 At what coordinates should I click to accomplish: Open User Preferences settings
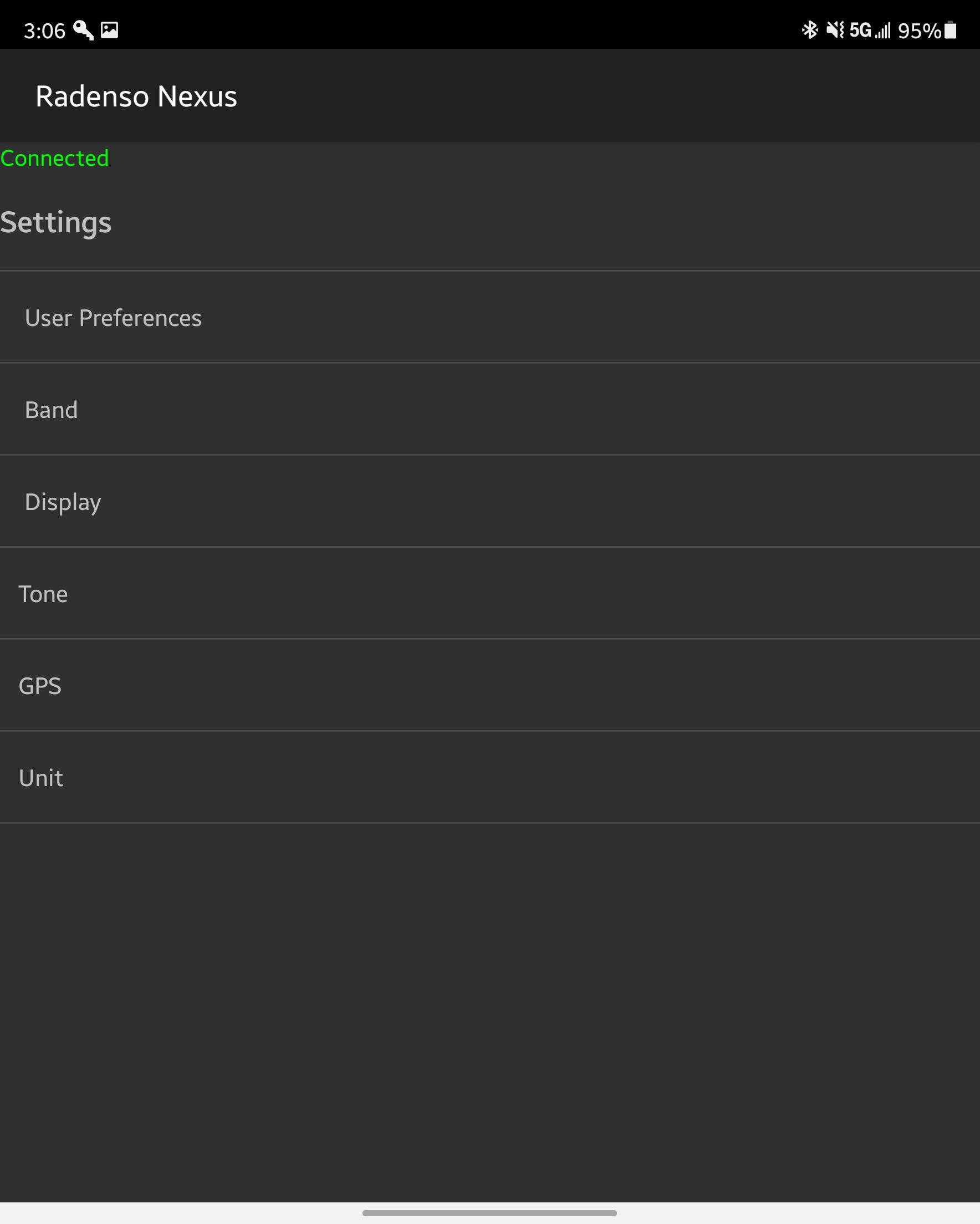[113, 318]
